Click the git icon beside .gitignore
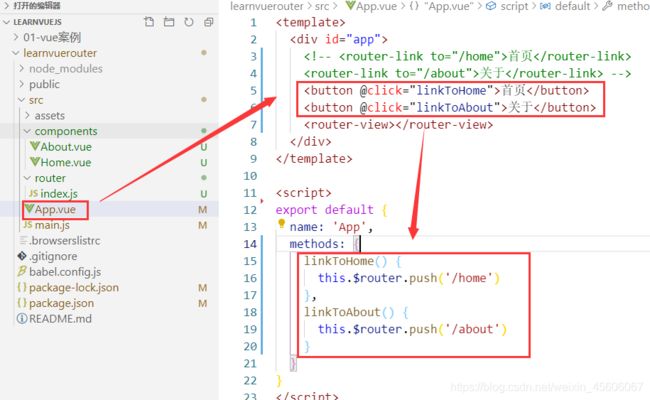 click(x=22, y=256)
